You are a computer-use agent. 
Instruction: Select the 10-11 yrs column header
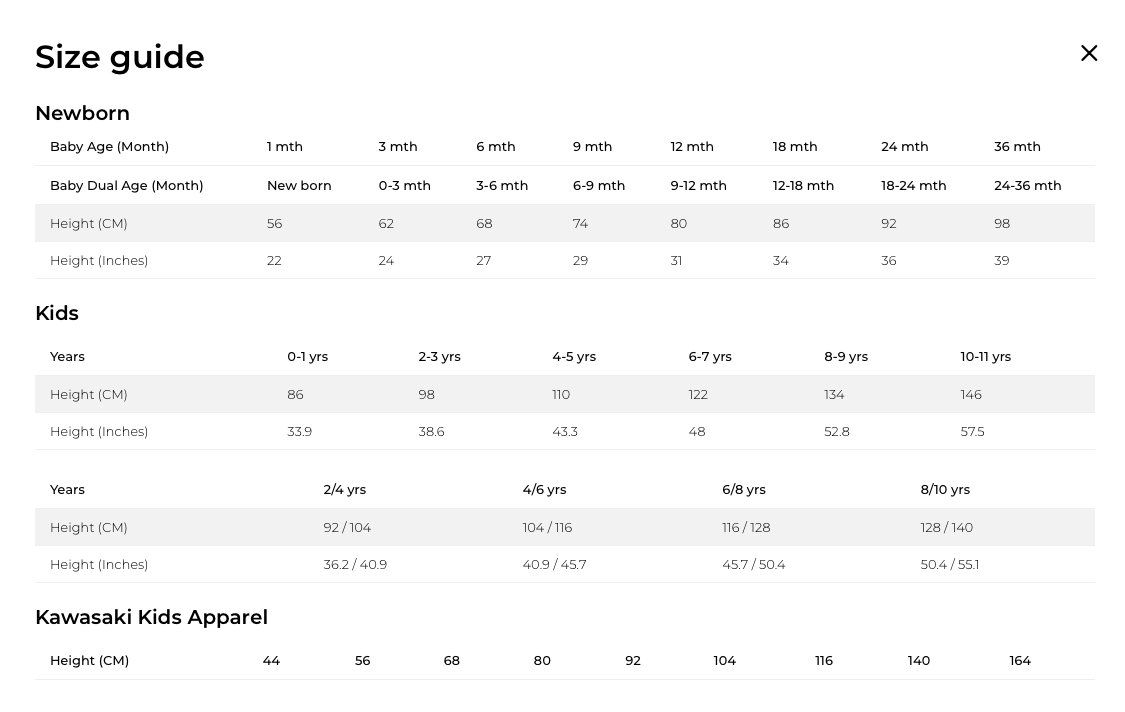985,356
